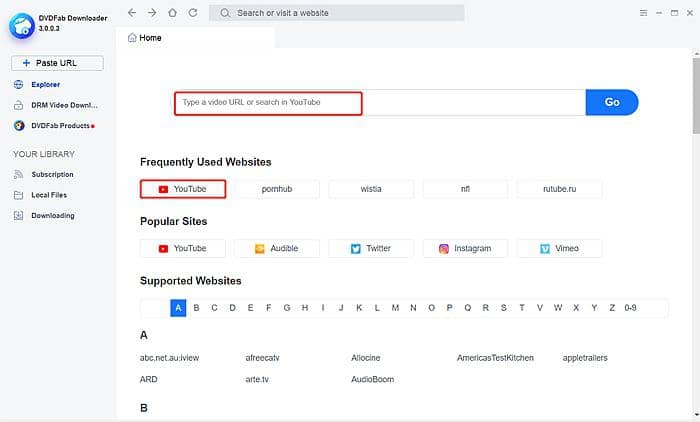Click YouTube icon under Popular Sites

pyautogui.click(x=163, y=248)
